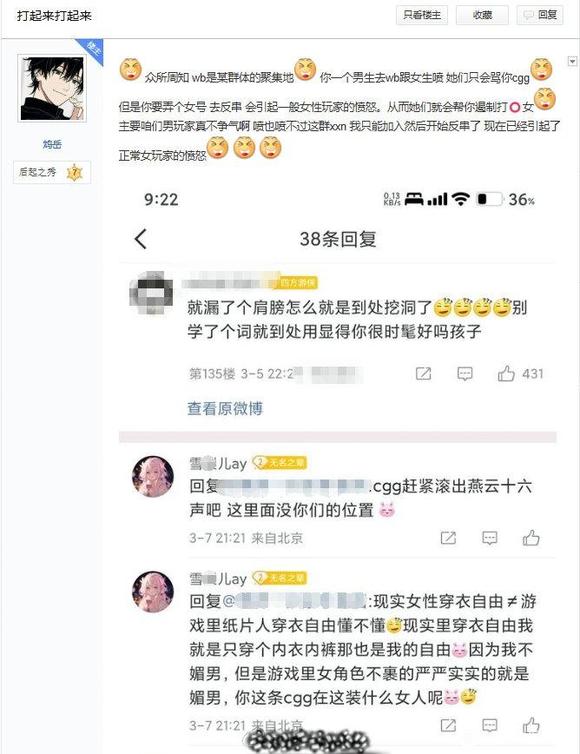Viewport: 580px width, 754px height.
Task: Tap the first 雪…儿ay reply's pink avatar
Action: 153,477
